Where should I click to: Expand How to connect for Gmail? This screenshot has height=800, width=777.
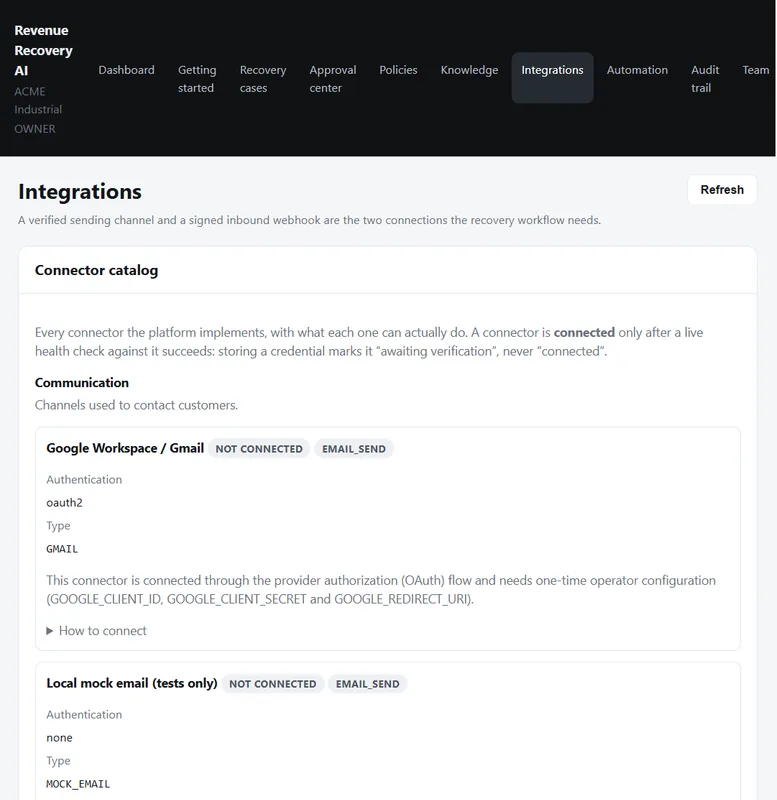click(96, 631)
